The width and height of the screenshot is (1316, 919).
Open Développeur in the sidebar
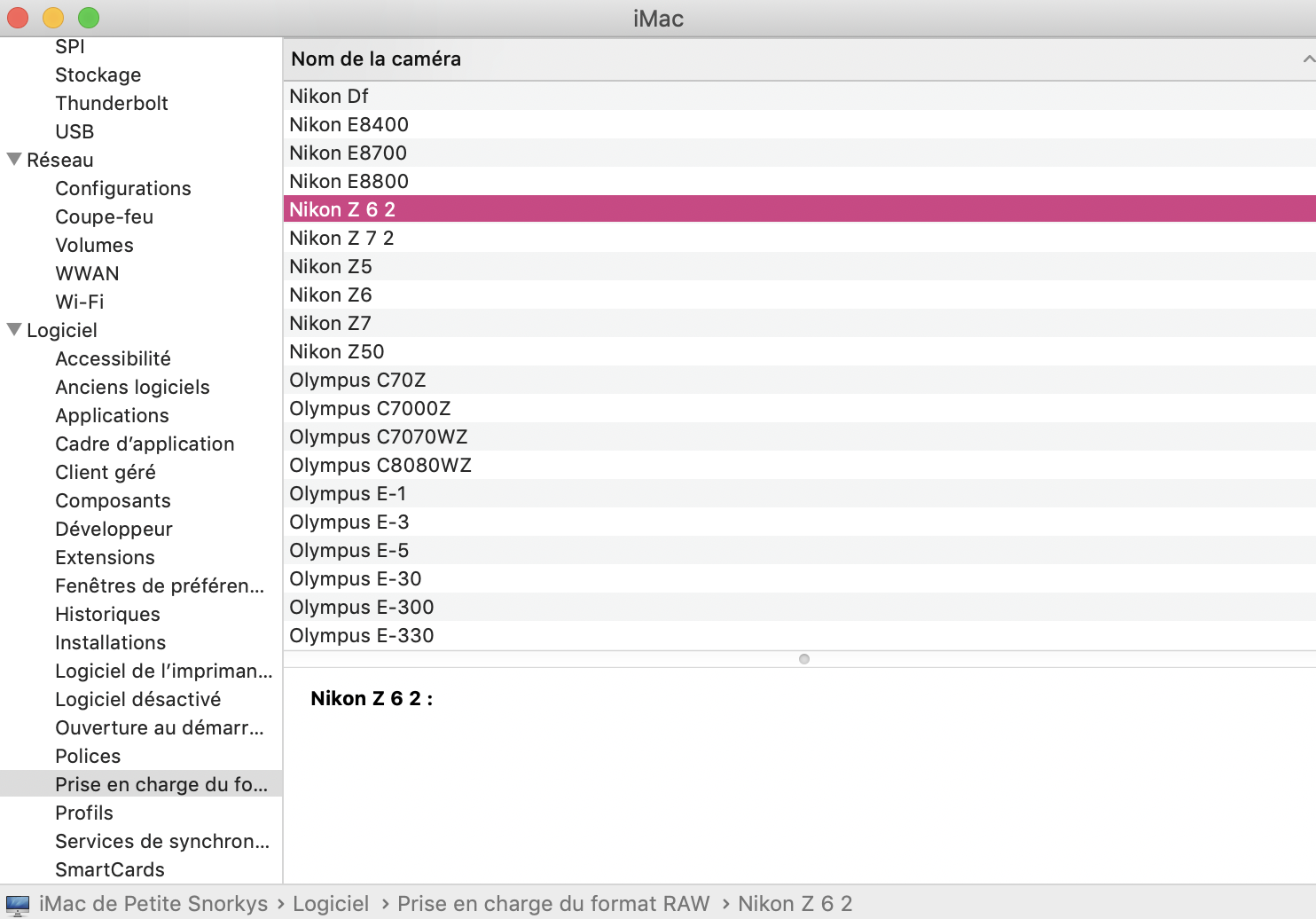pos(114,529)
